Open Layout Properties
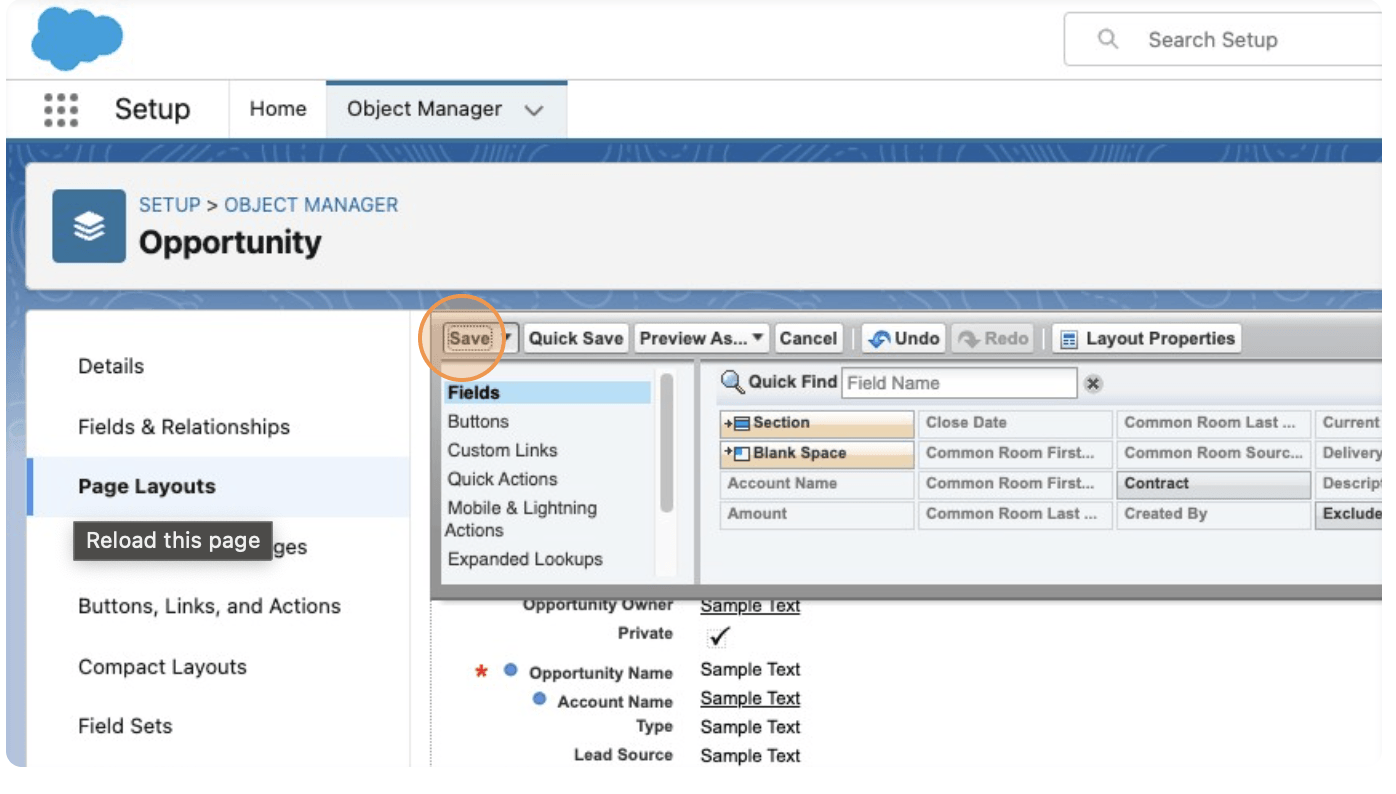This screenshot has width=1396, height=794. tap(1147, 338)
